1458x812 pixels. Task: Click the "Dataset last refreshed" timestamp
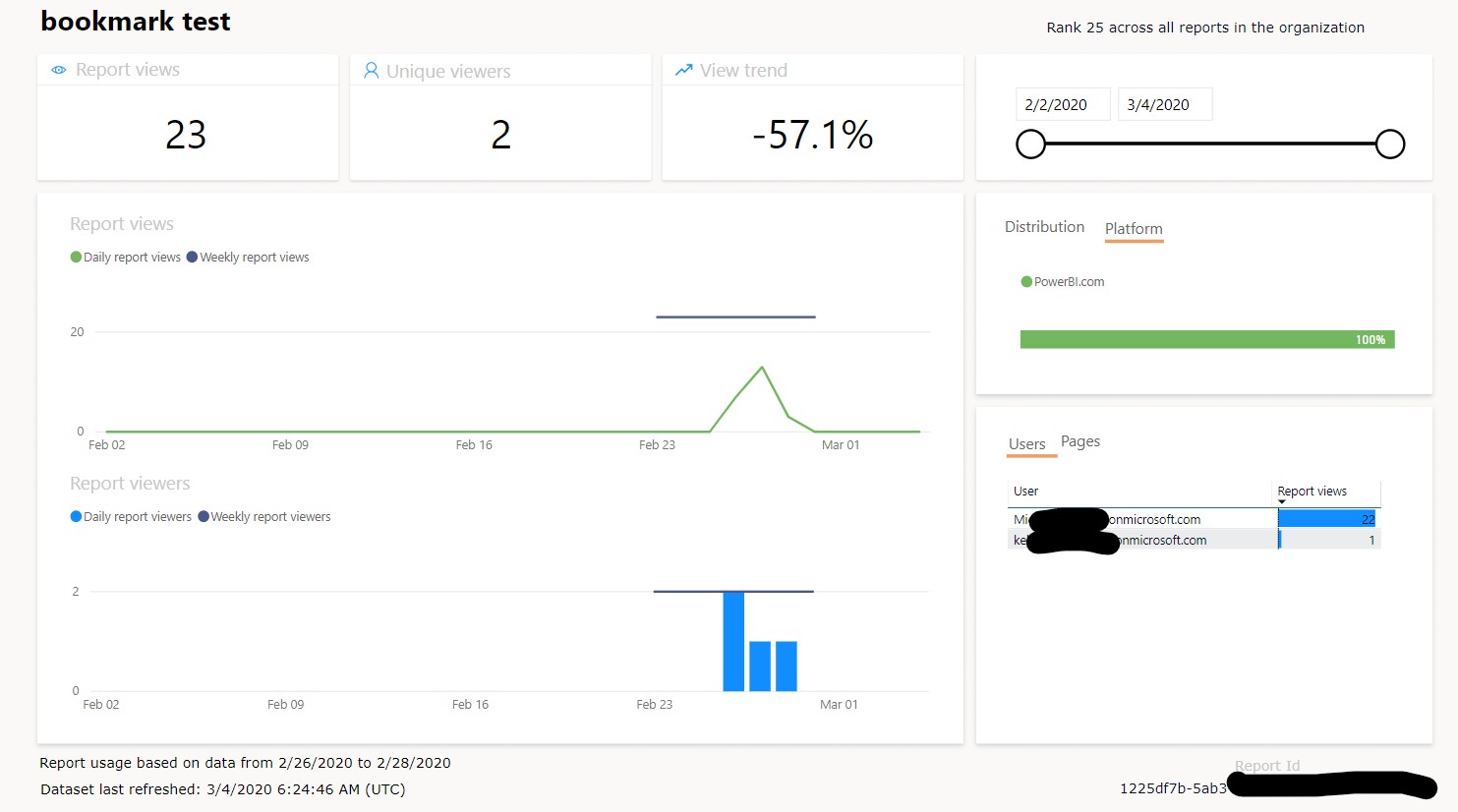coord(222,789)
